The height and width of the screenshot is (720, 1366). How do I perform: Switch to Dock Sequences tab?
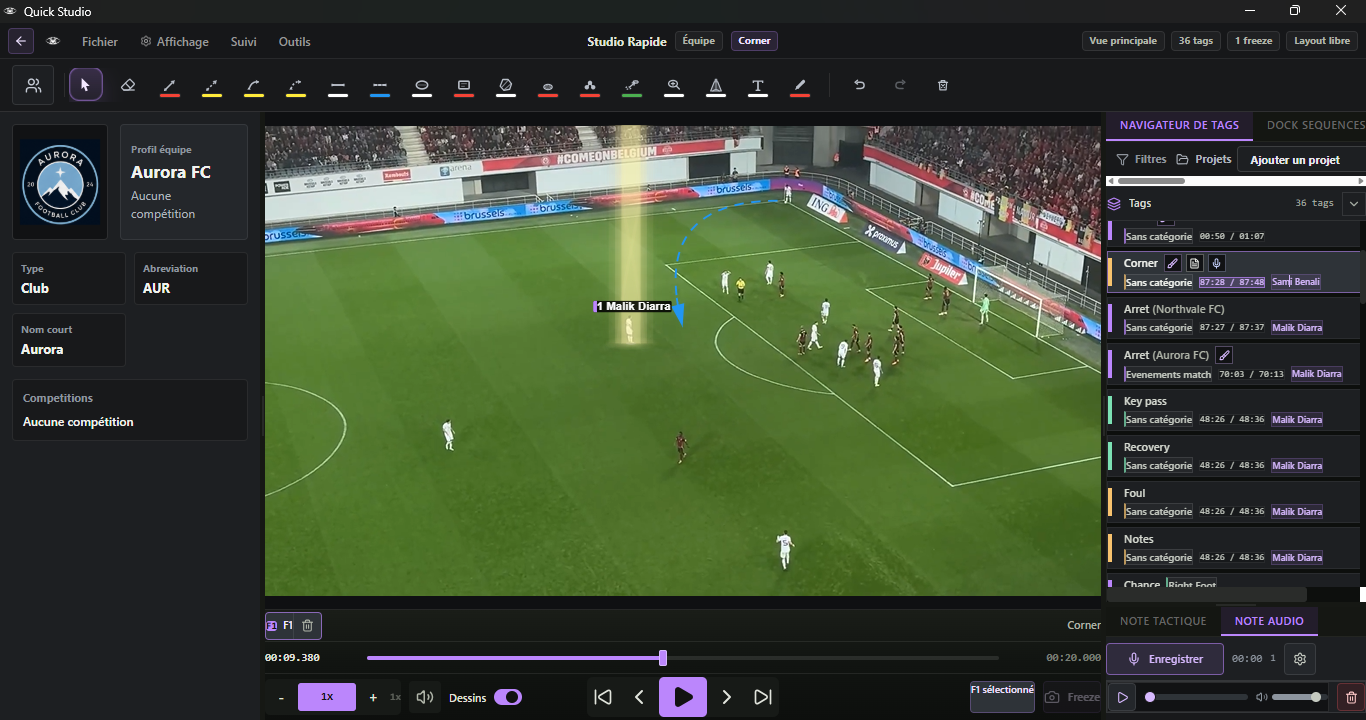tap(1315, 125)
